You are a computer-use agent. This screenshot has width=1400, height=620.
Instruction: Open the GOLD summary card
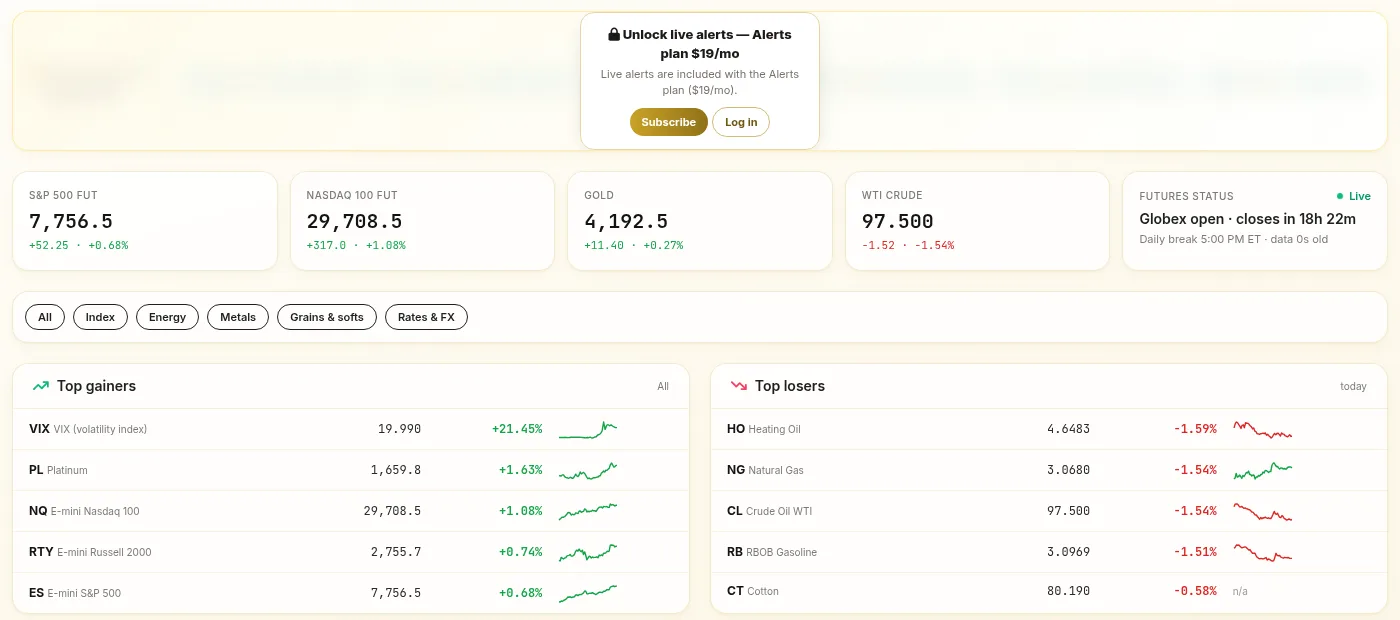(x=700, y=221)
